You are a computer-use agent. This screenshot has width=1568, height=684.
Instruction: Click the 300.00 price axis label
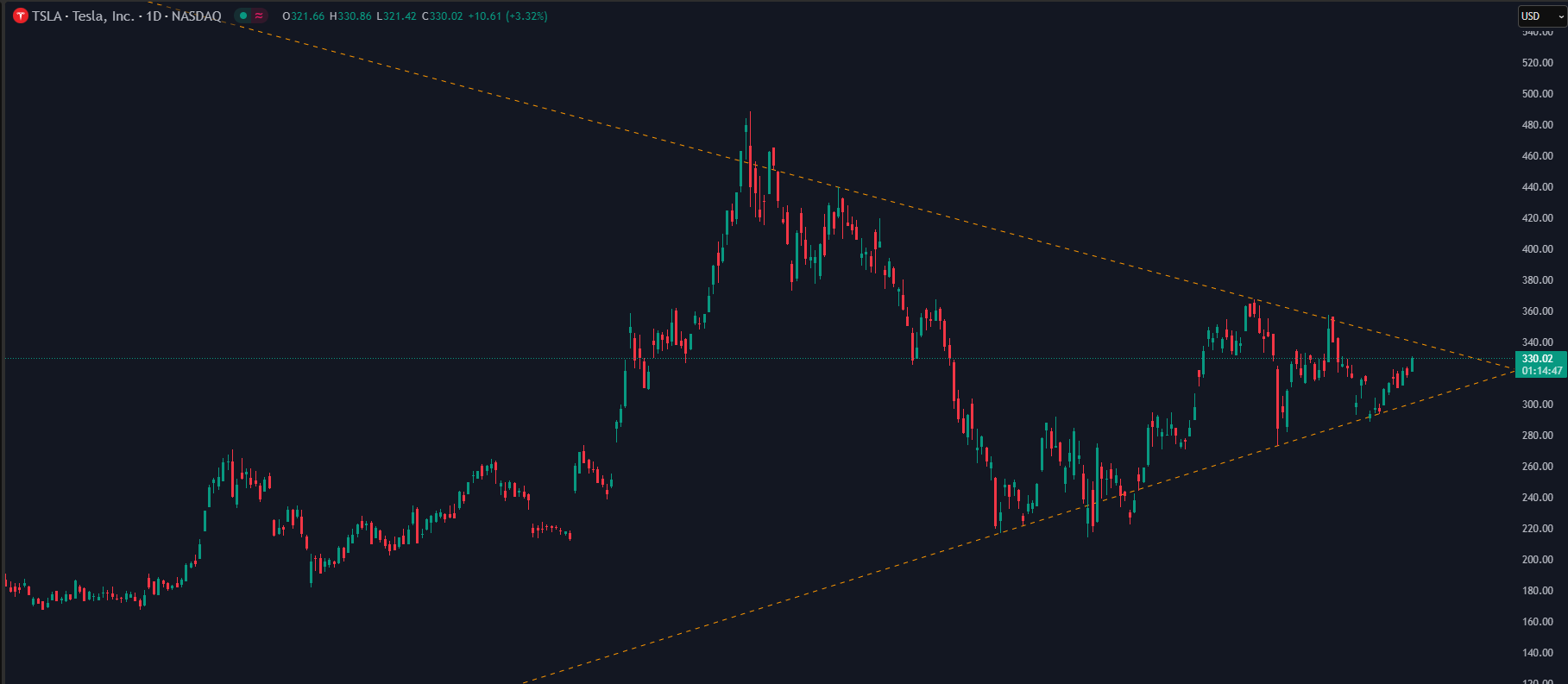(1537, 405)
